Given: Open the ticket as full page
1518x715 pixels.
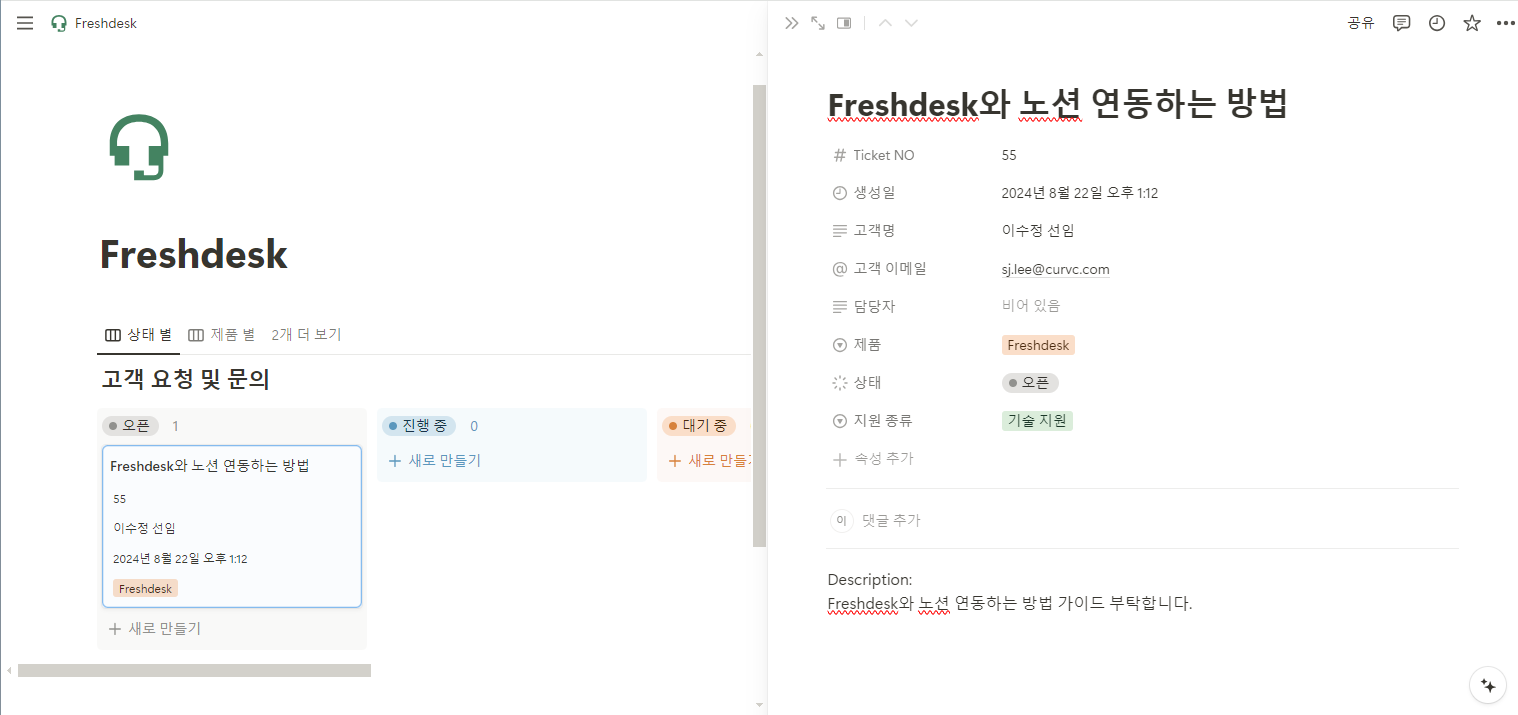Looking at the screenshot, I should (818, 23).
